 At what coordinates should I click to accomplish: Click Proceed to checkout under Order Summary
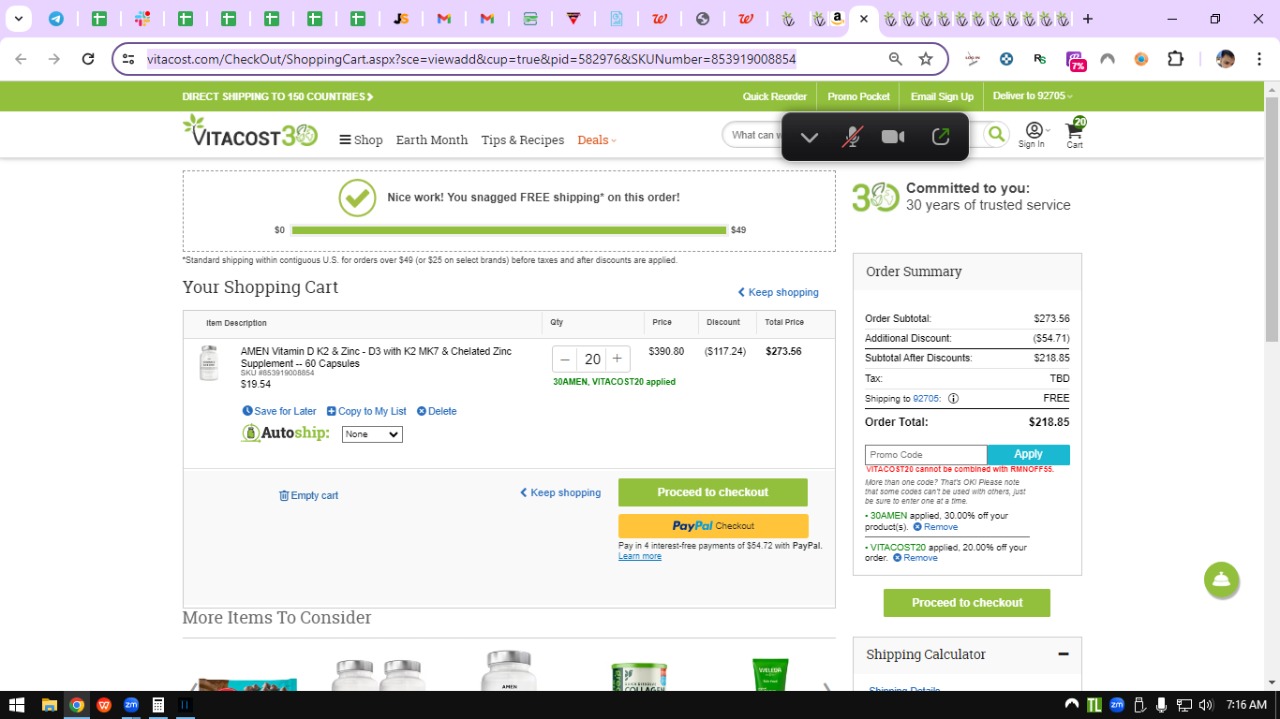967,603
